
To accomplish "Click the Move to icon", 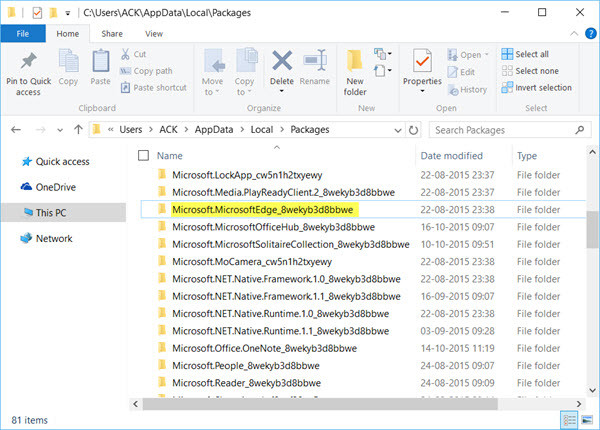I will (213, 61).
